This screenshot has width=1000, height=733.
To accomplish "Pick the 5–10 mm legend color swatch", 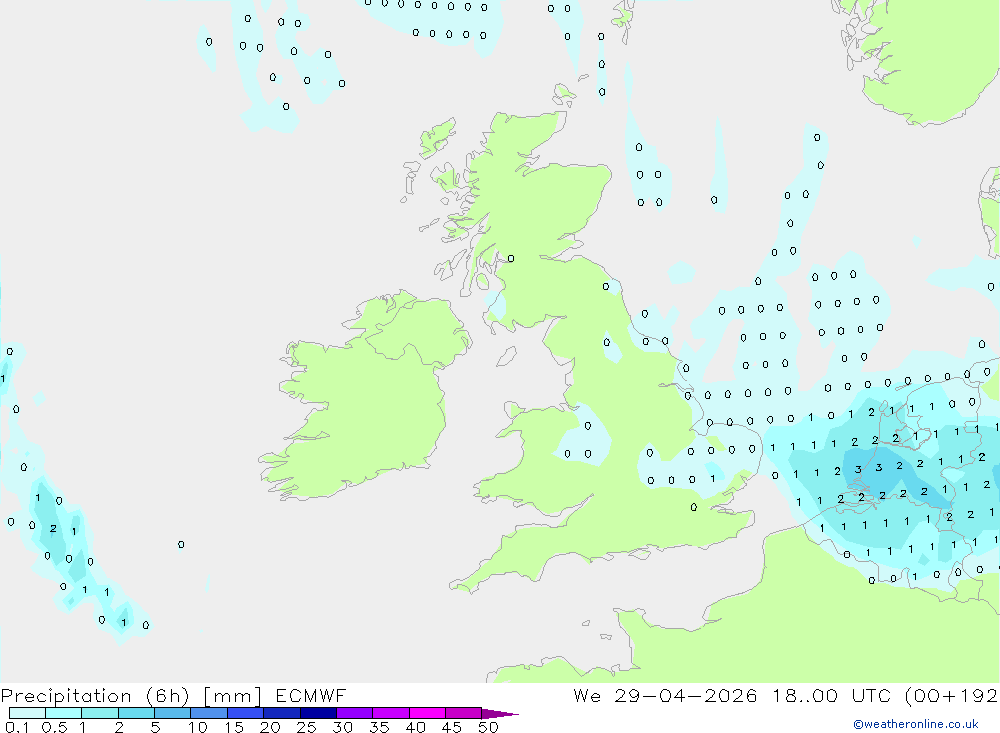I will (173, 713).
